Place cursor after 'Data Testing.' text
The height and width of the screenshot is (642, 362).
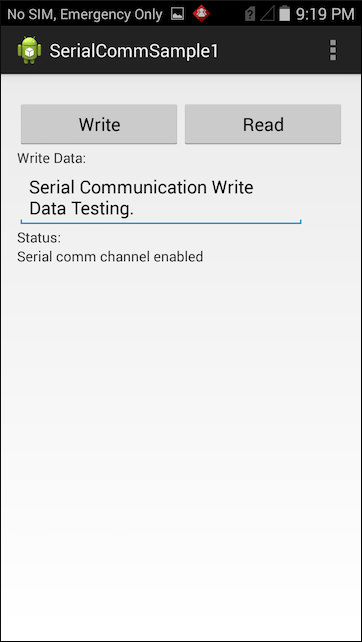coord(136,209)
